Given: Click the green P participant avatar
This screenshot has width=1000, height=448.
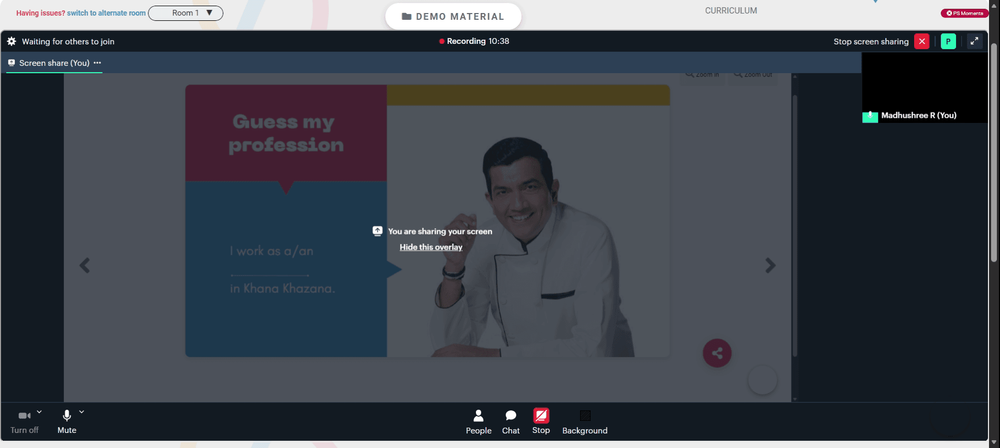Looking at the screenshot, I should tap(948, 41).
